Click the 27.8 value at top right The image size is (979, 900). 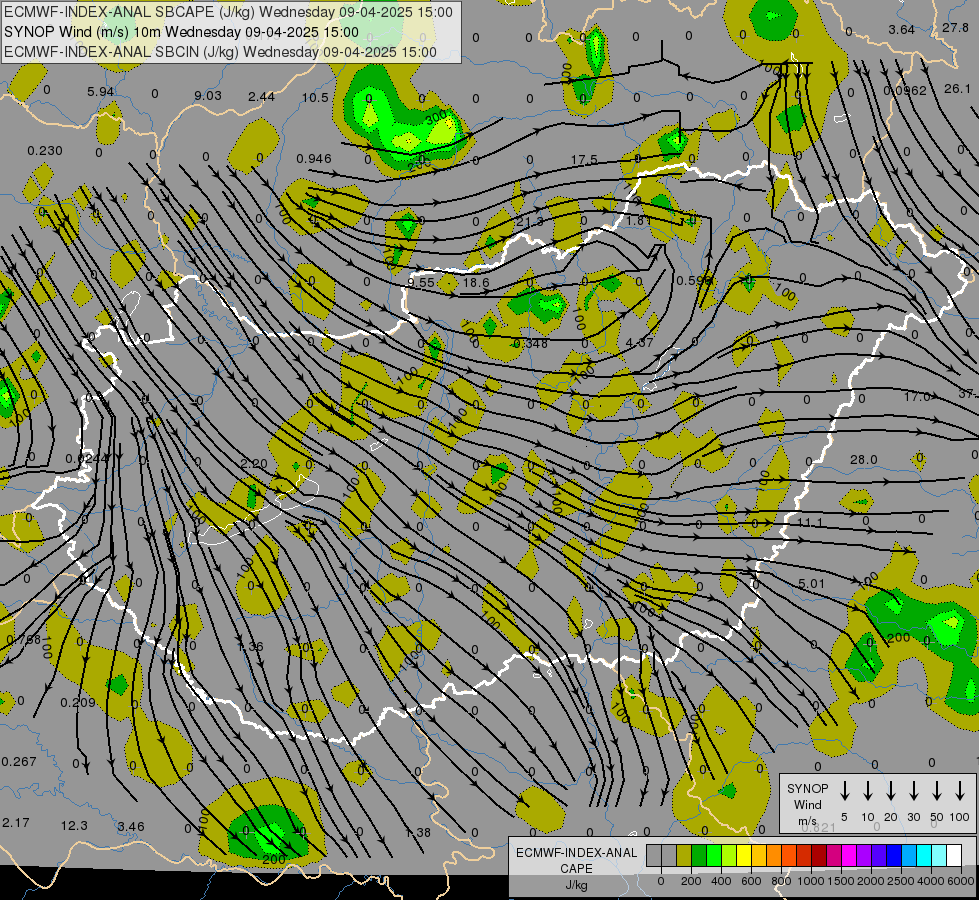coord(955,27)
